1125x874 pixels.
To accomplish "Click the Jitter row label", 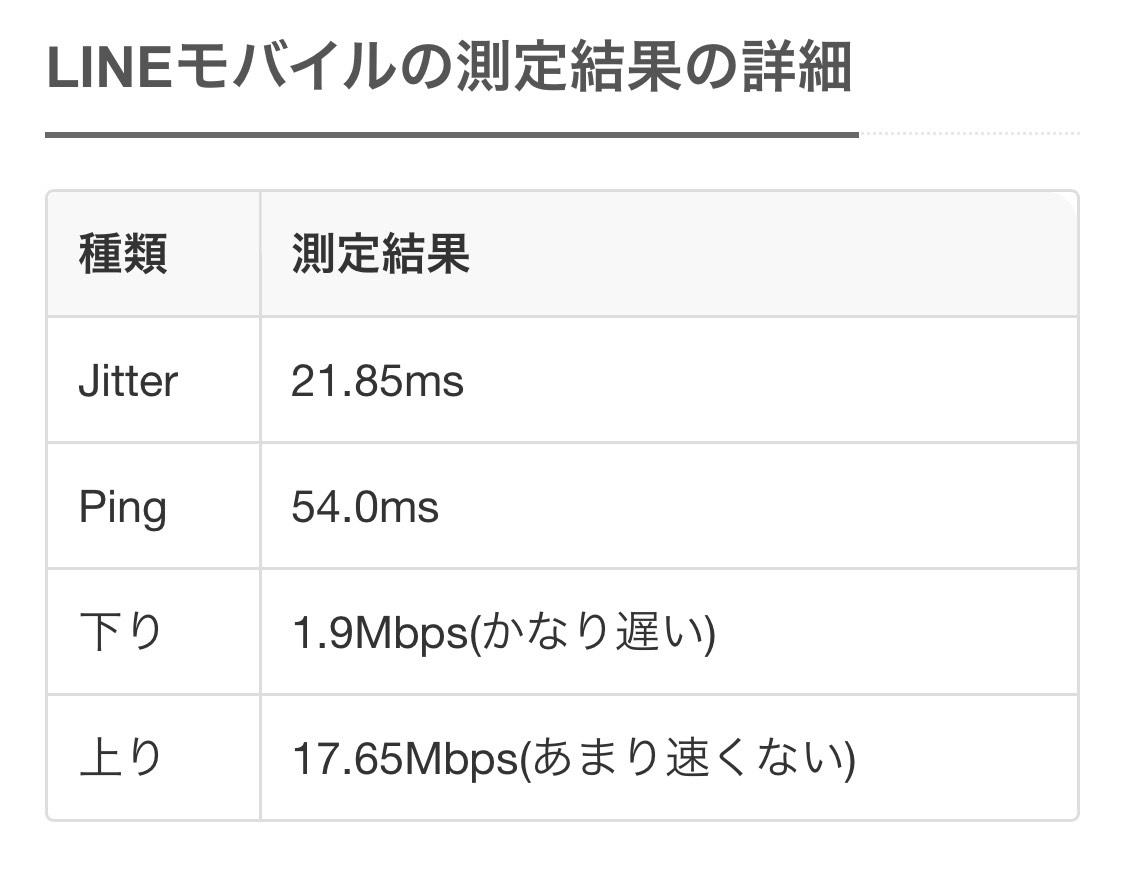I will point(128,380).
